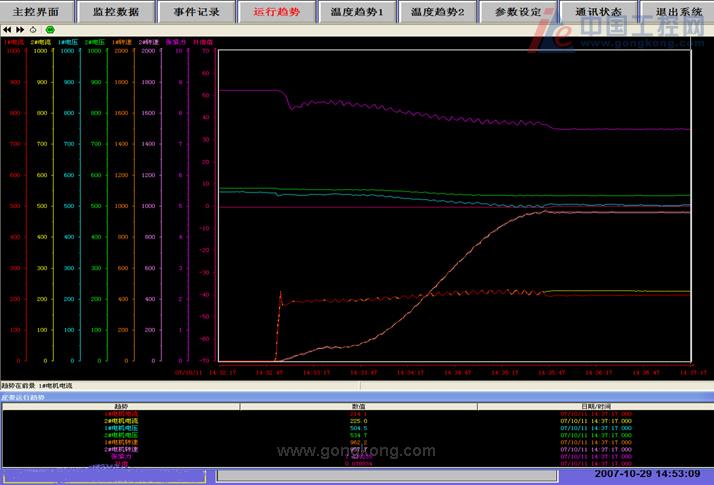The width and height of the screenshot is (714, 485).
Task: Open the 主控界面 main control screen
Action: (37, 12)
